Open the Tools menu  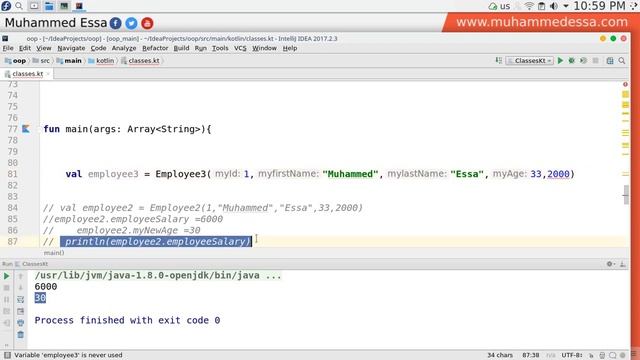pos(220,48)
